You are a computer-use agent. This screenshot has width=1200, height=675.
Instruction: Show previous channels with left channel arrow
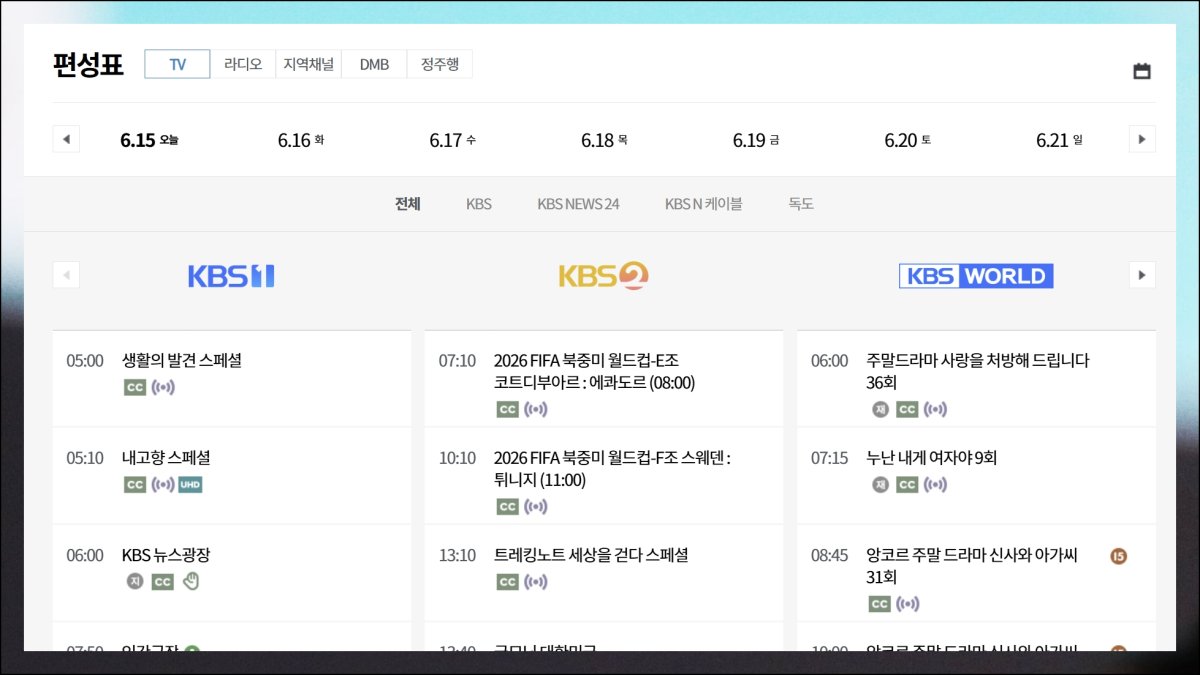(66, 275)
